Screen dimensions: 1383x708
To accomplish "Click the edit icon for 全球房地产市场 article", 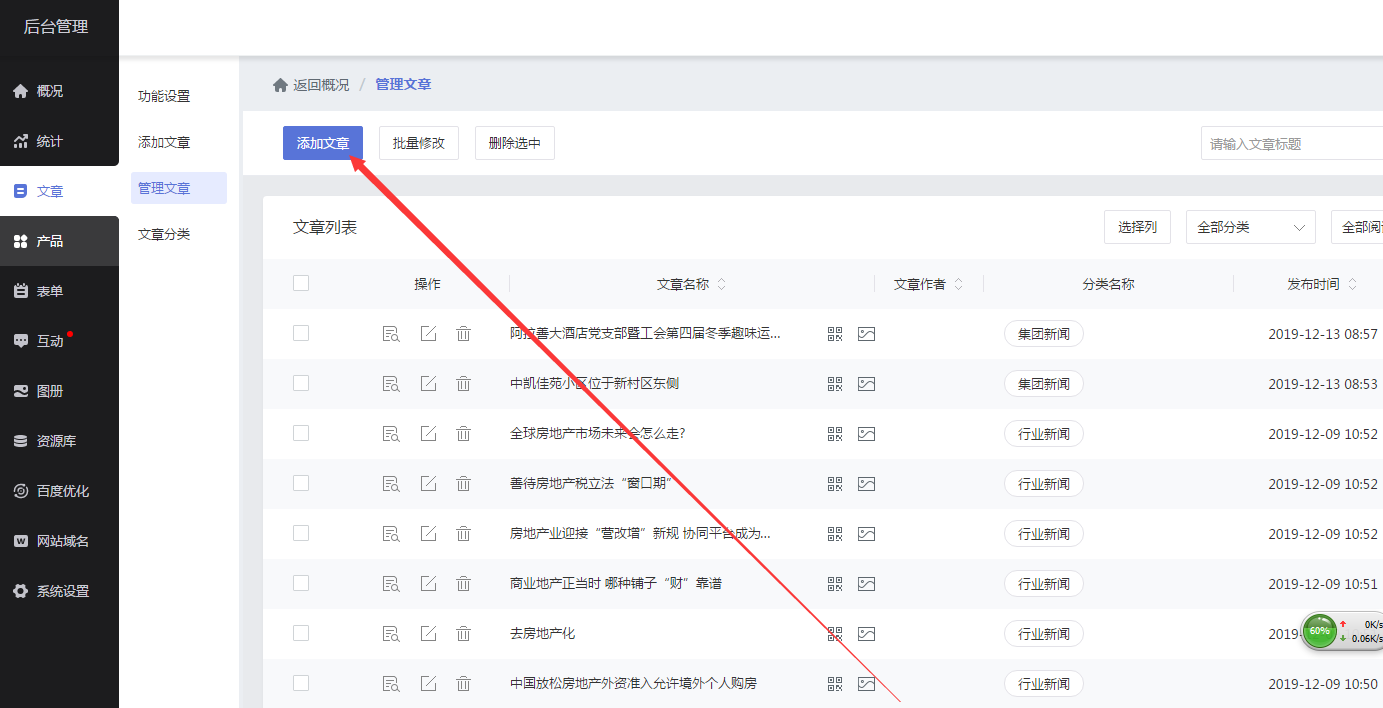I will [428, 434].
